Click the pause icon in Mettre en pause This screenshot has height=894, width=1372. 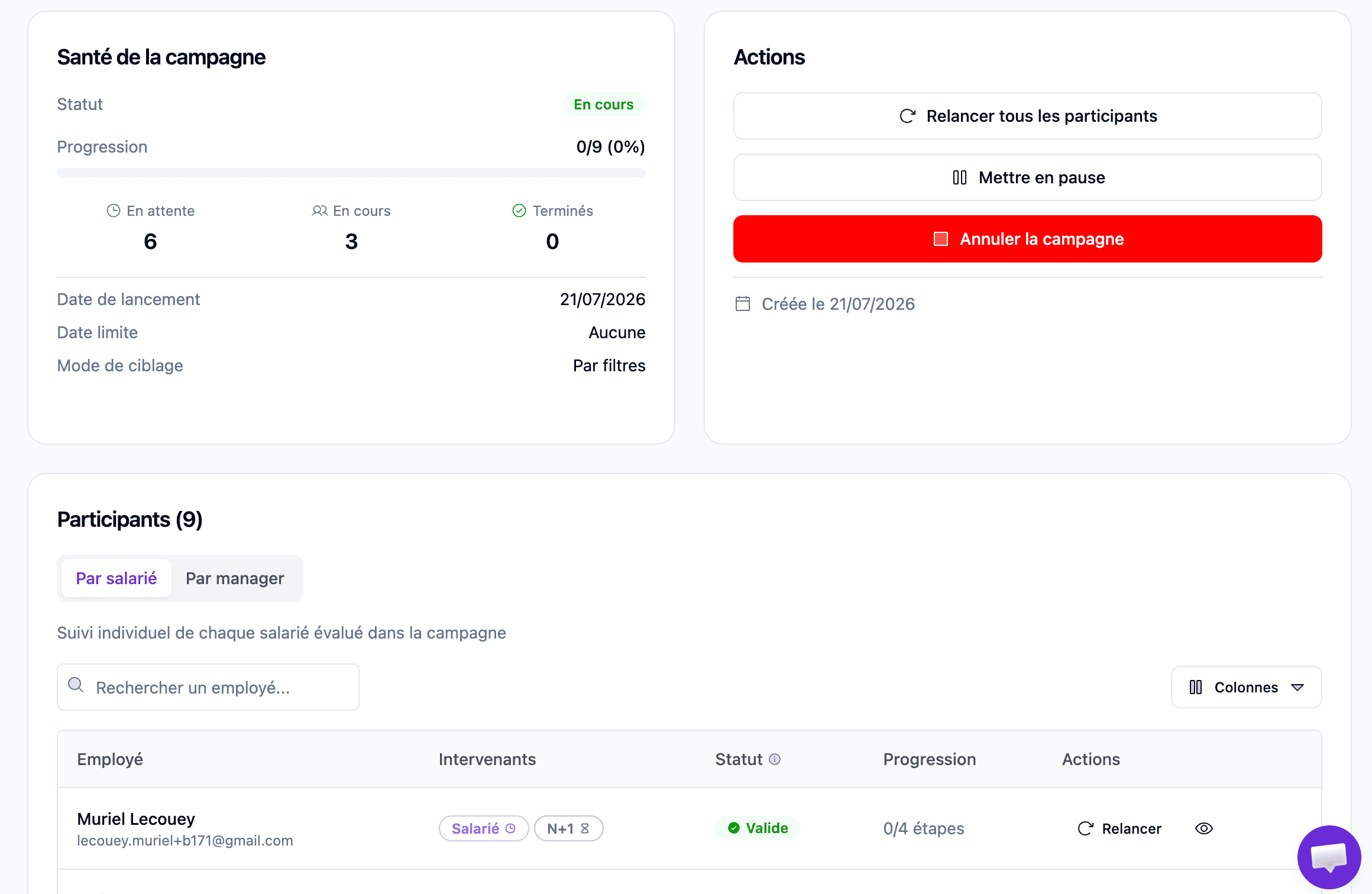pos(960,177)
